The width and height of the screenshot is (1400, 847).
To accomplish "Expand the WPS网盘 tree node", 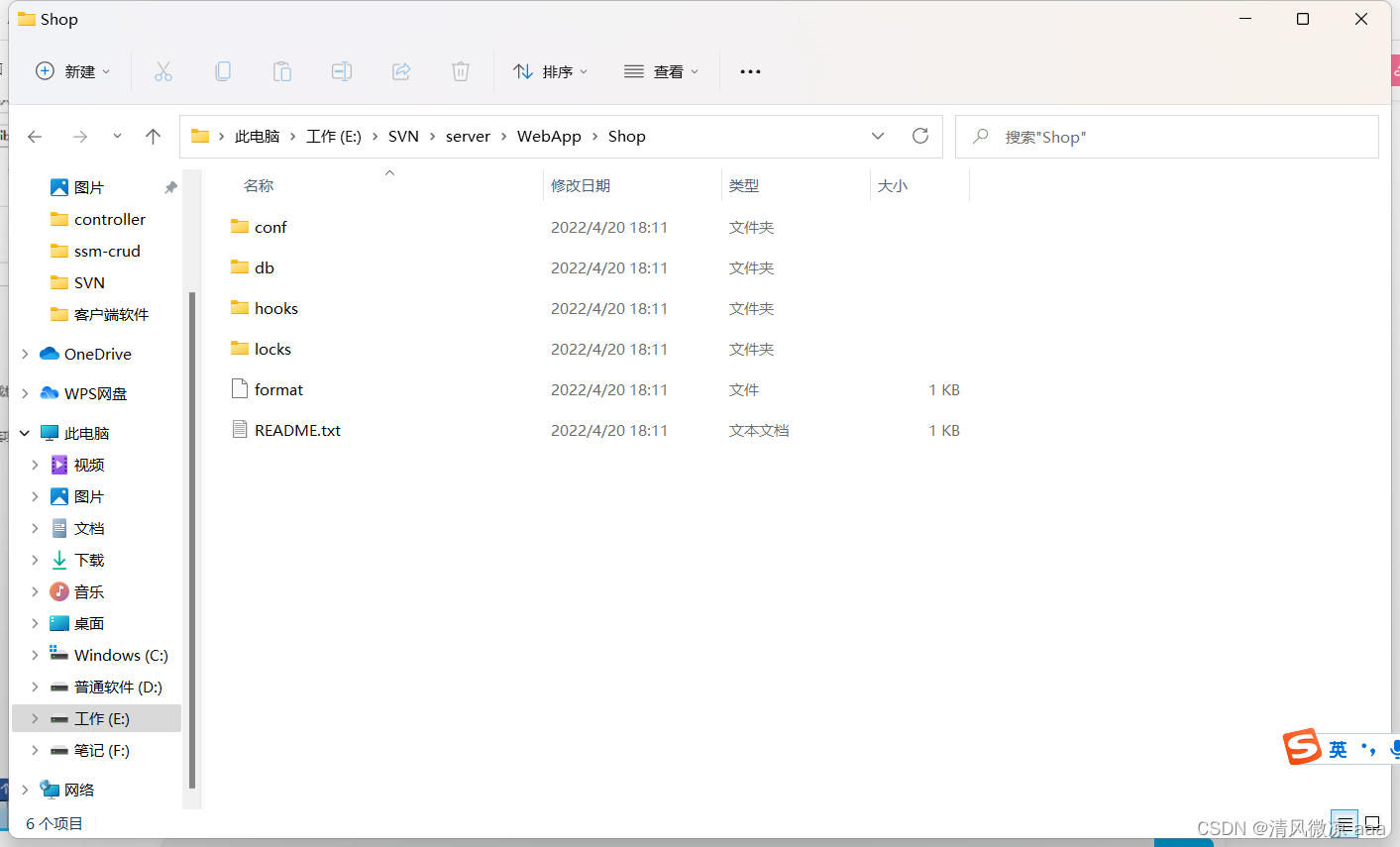I will pos(25,393).
